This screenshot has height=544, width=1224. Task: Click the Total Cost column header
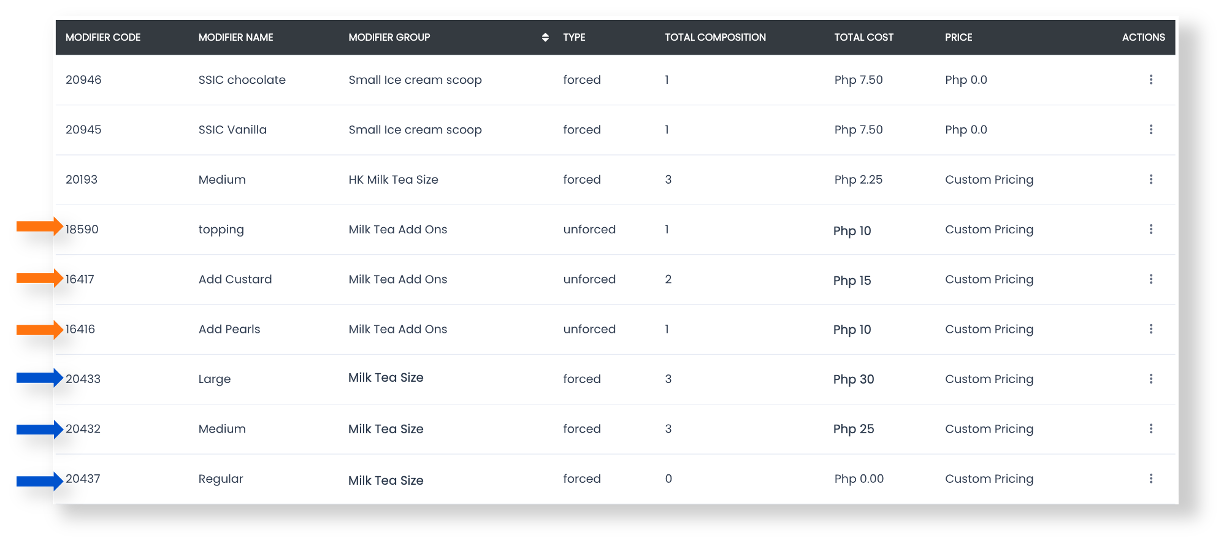[864, 38]
